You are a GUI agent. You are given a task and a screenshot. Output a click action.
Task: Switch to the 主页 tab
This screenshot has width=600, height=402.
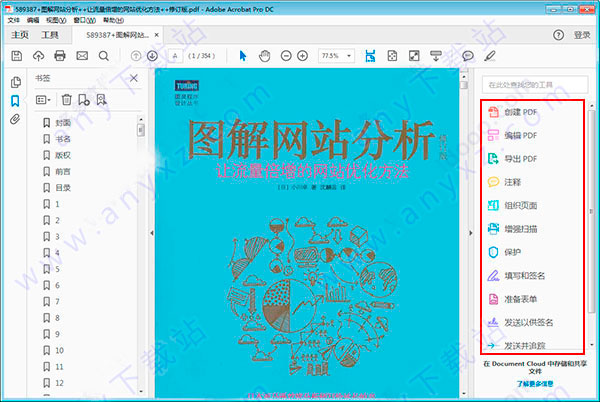pyautogui.click(x=20, y=35)
